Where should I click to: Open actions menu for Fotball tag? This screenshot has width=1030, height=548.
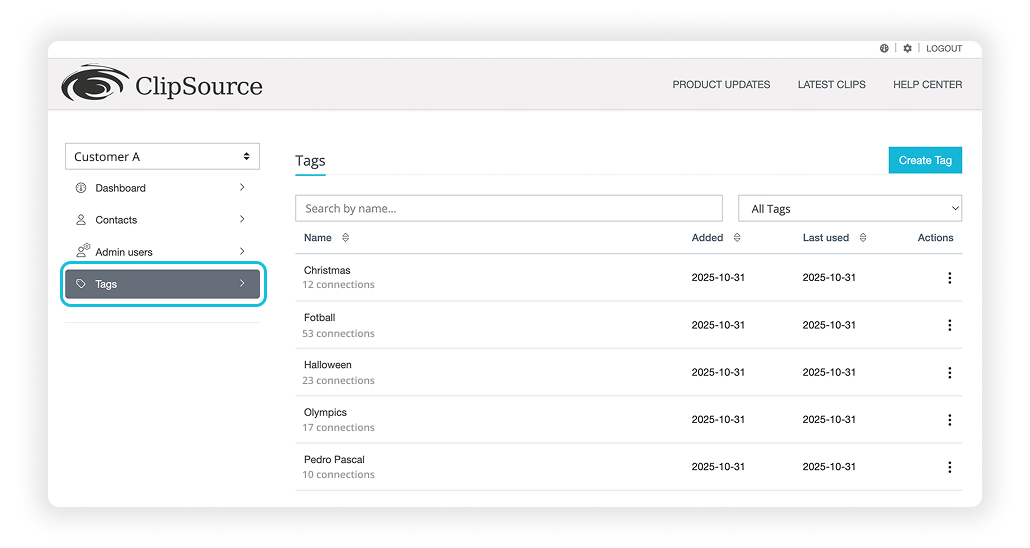(x=949, y=325)
